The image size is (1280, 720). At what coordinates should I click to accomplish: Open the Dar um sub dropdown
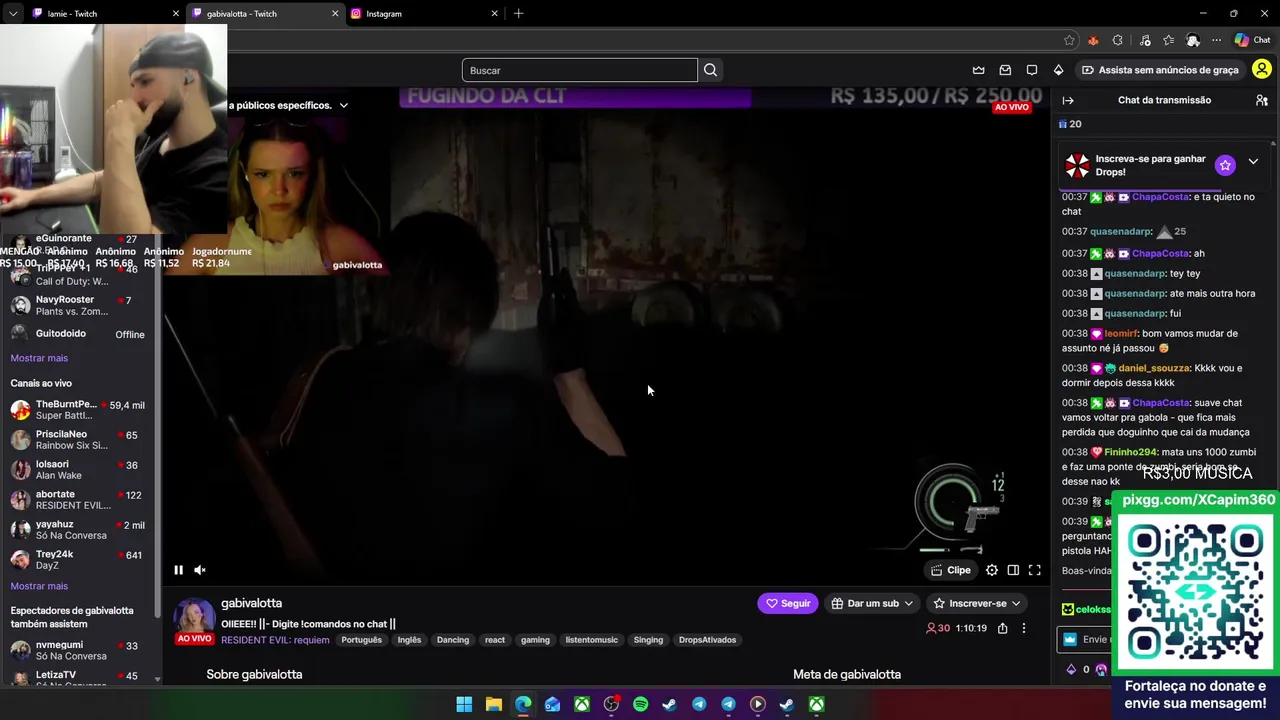click(x=872, y=603)
